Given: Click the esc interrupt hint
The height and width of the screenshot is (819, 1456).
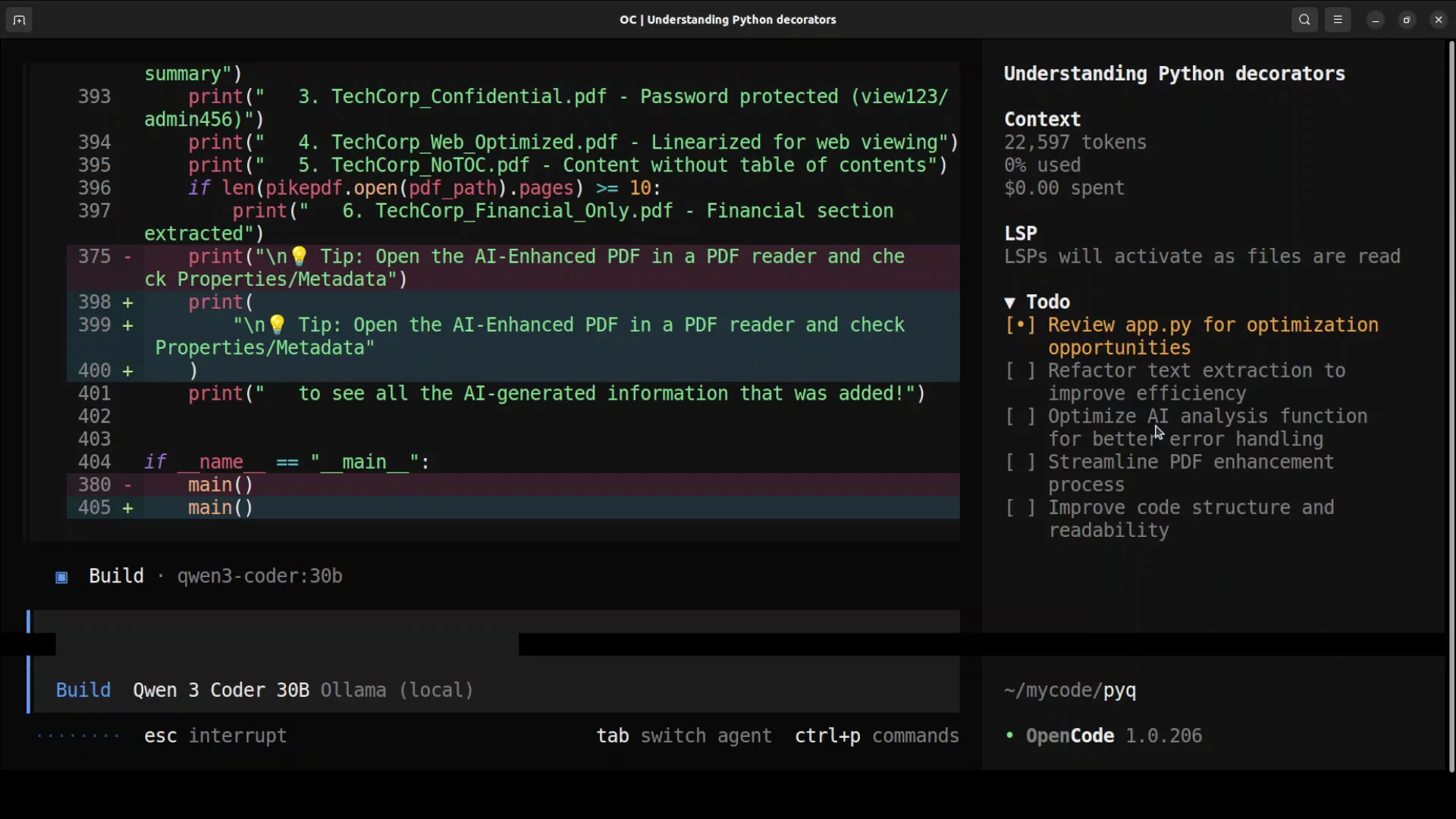Looking at the screenshot, I should [x=215, y=736].
